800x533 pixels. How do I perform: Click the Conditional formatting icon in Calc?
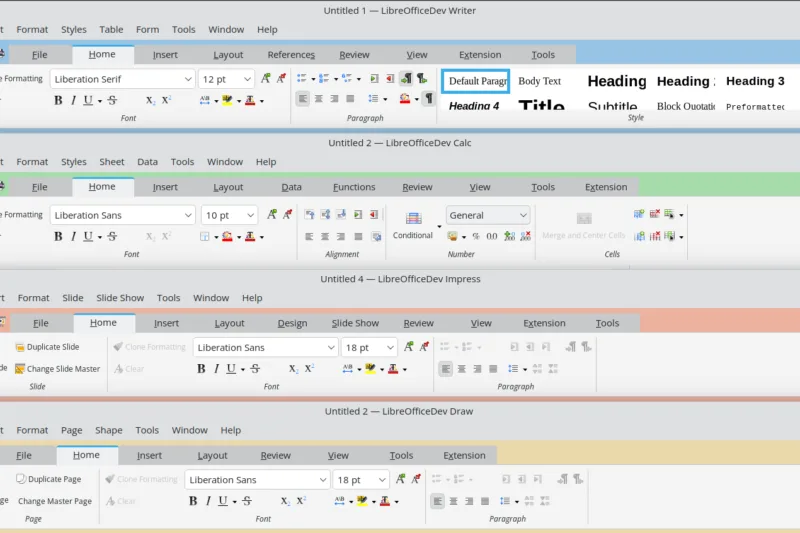(413, 219)
